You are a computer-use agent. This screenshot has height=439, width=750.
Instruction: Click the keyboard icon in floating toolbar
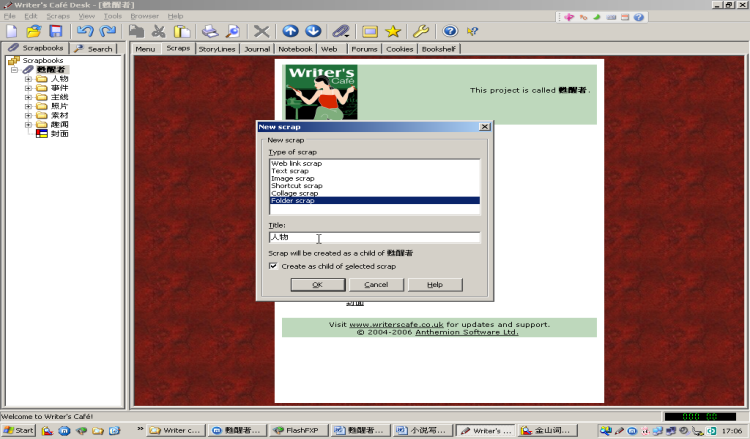coord(611,18)
